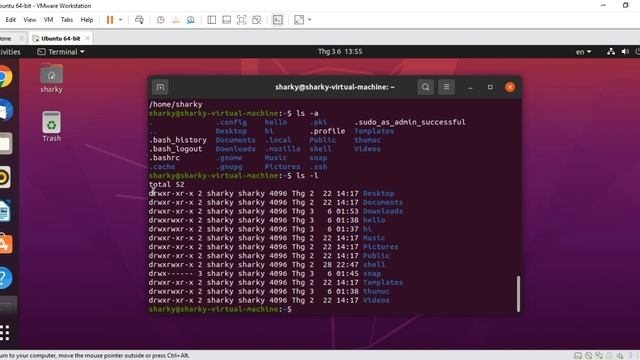
Task: Switch to the Ubuntu 64-bit tab
Action: pyautogui.click(x=60, y=38)
